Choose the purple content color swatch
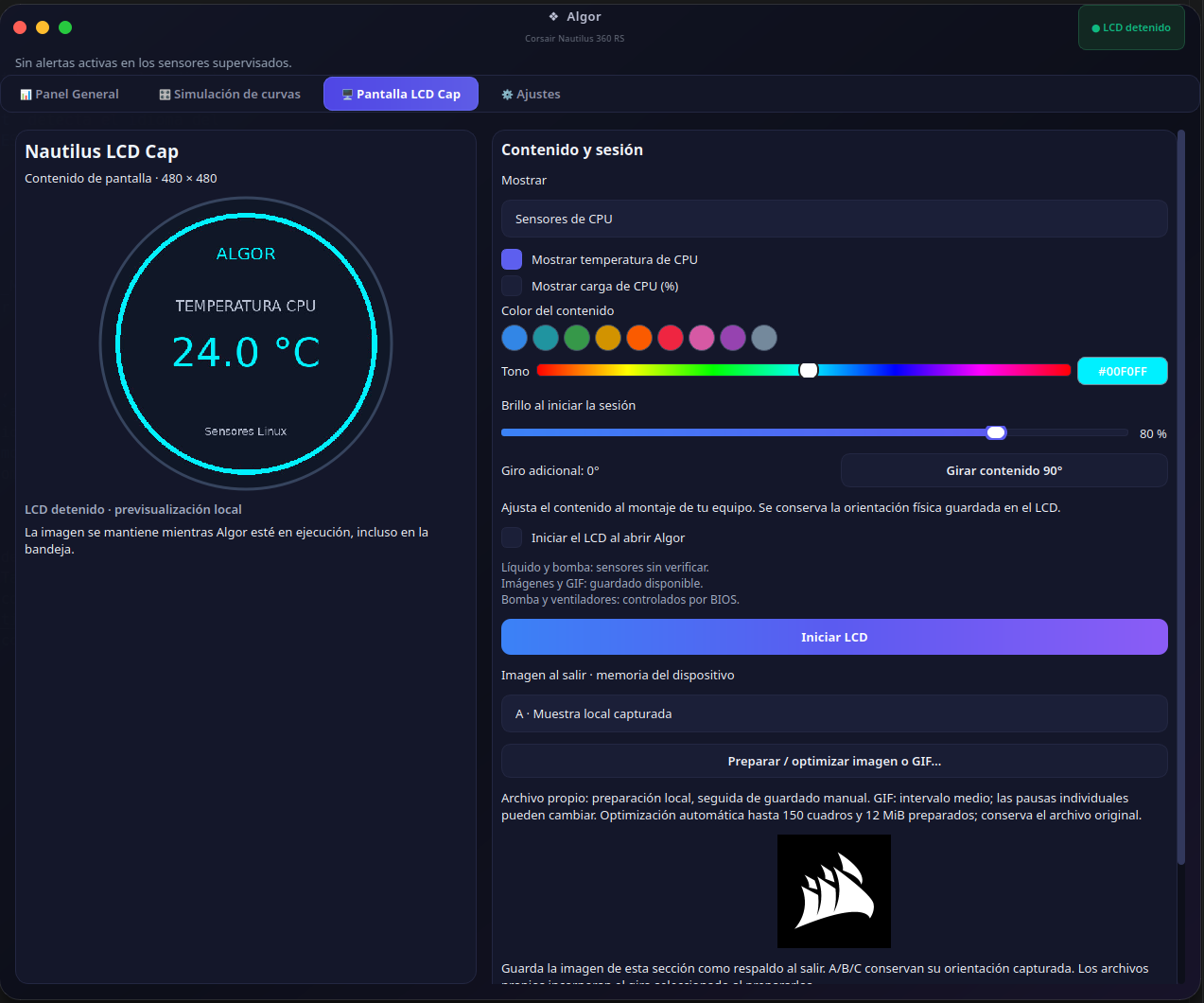Image resolution: width=1204 pixels, height=1003 pixels. pyautogui.click(x=733, y=338)
